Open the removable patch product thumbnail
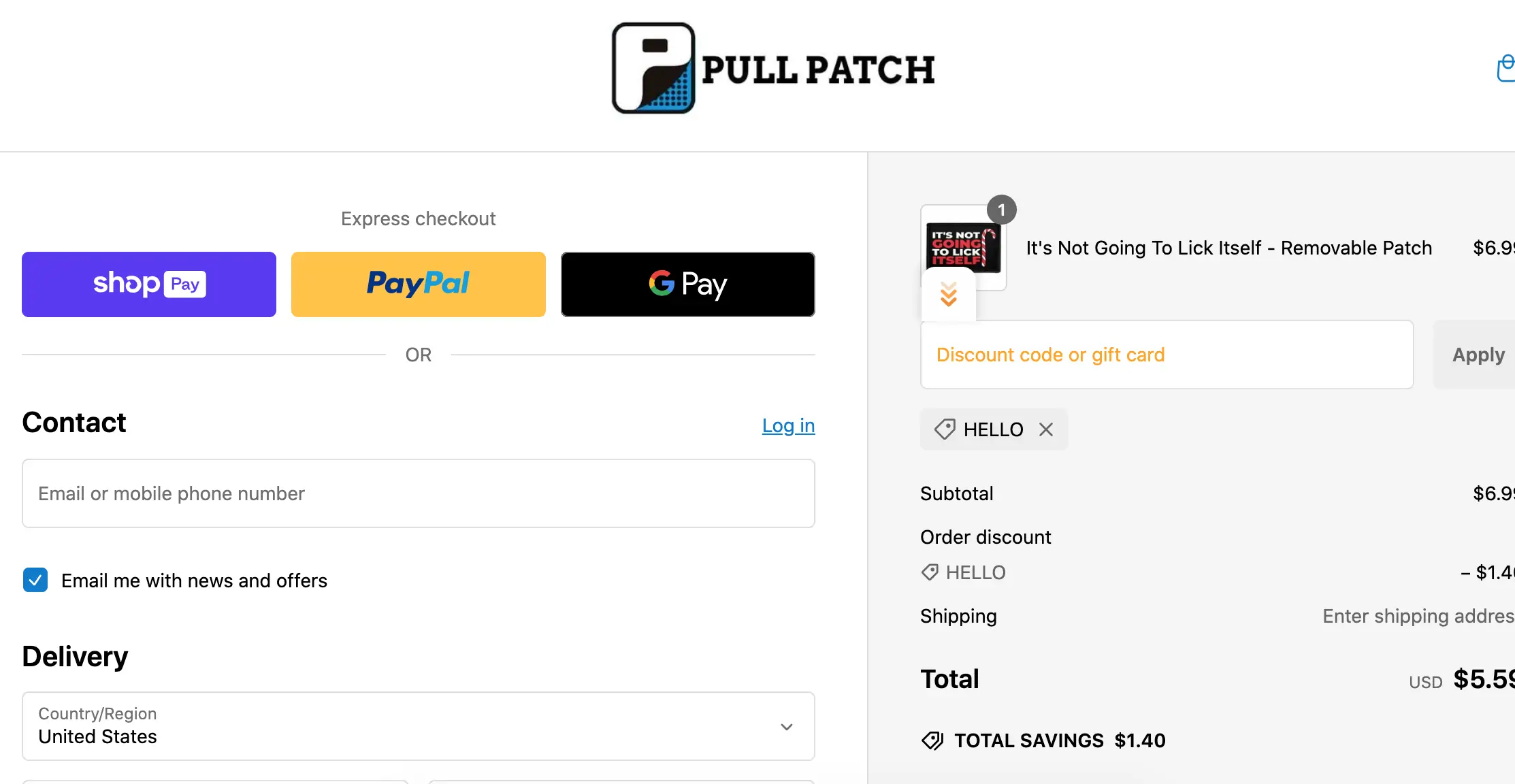The image size is (1515, 784). (964, 248)
